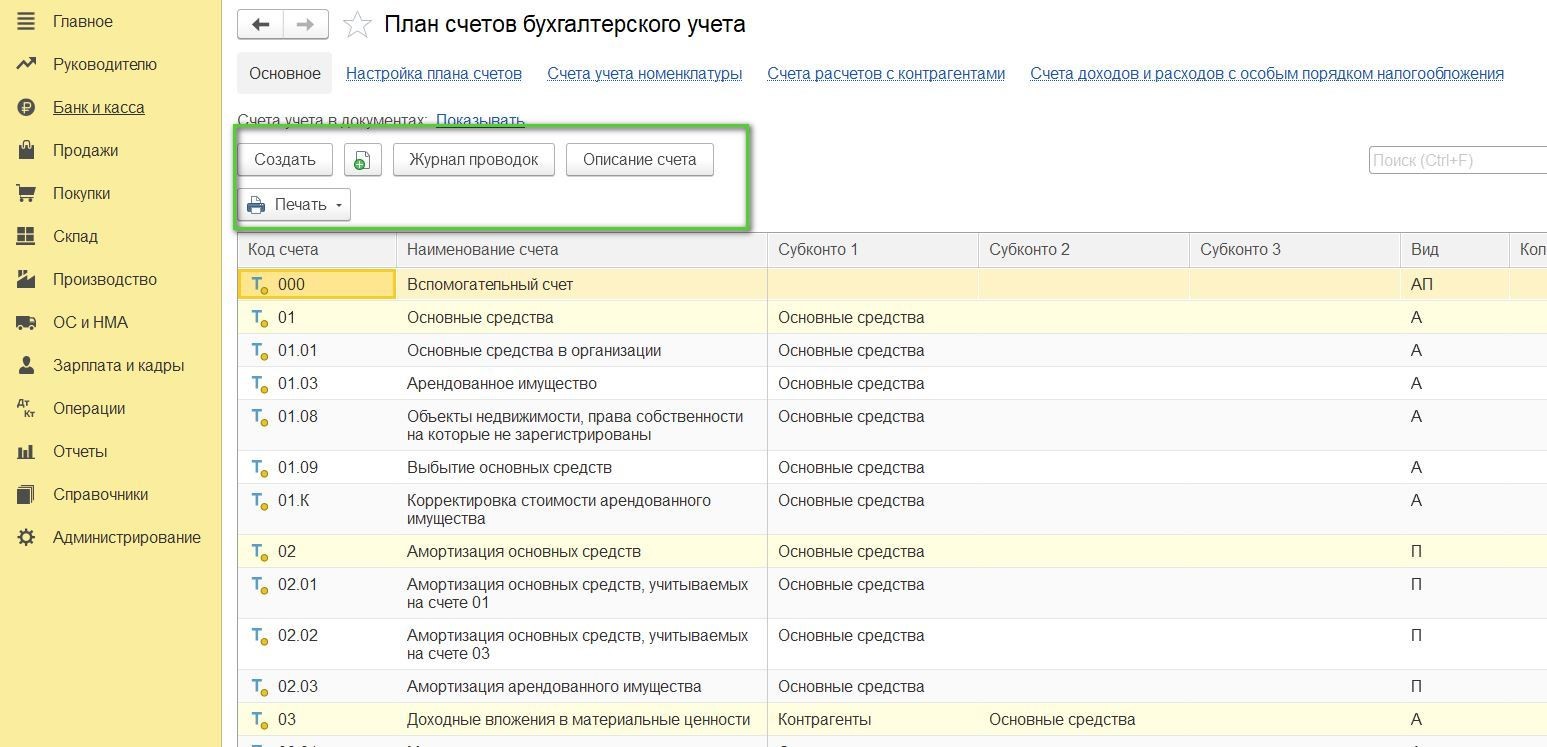Open the ОС и НМА section

(26, 323)
